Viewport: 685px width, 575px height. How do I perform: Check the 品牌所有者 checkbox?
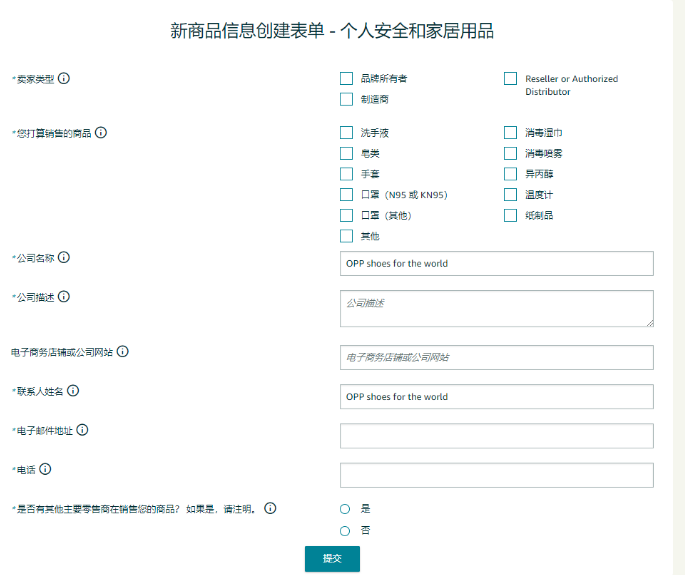346,79
